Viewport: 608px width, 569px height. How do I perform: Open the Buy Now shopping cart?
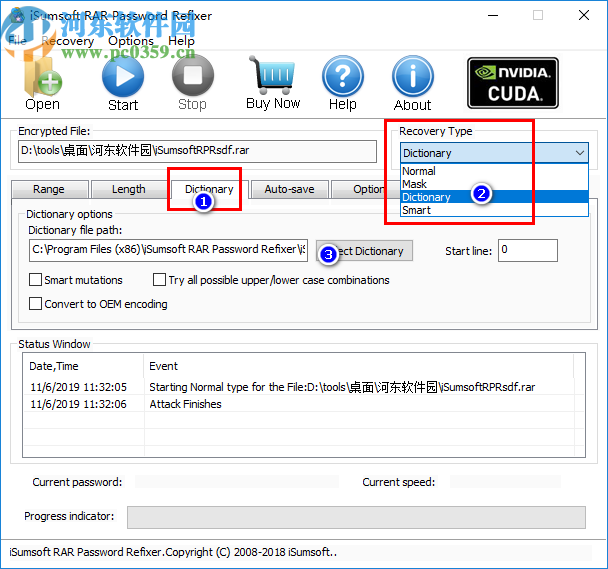[x=273, y=82]
